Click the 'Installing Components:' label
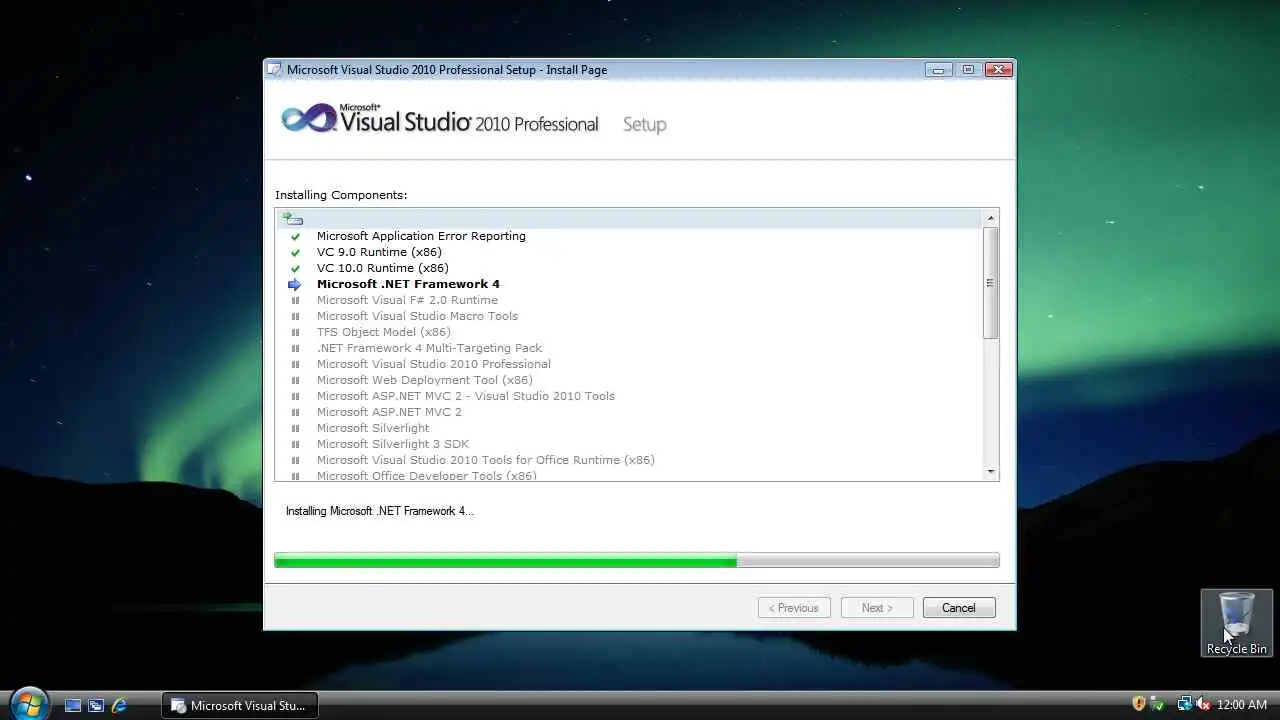 (x=341, y=195)
